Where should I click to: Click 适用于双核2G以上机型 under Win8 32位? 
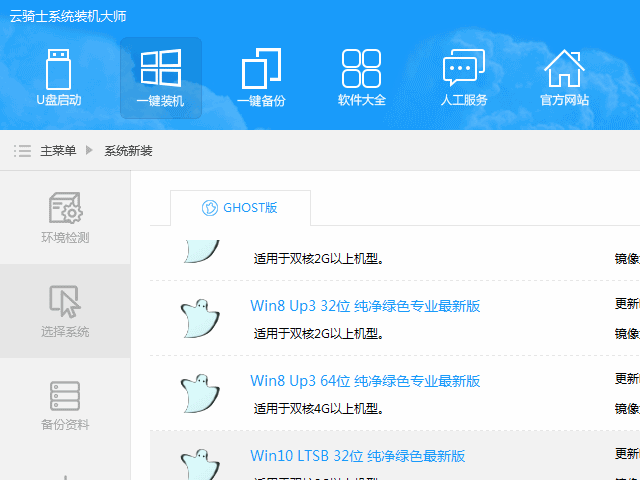tap(319, 333)
